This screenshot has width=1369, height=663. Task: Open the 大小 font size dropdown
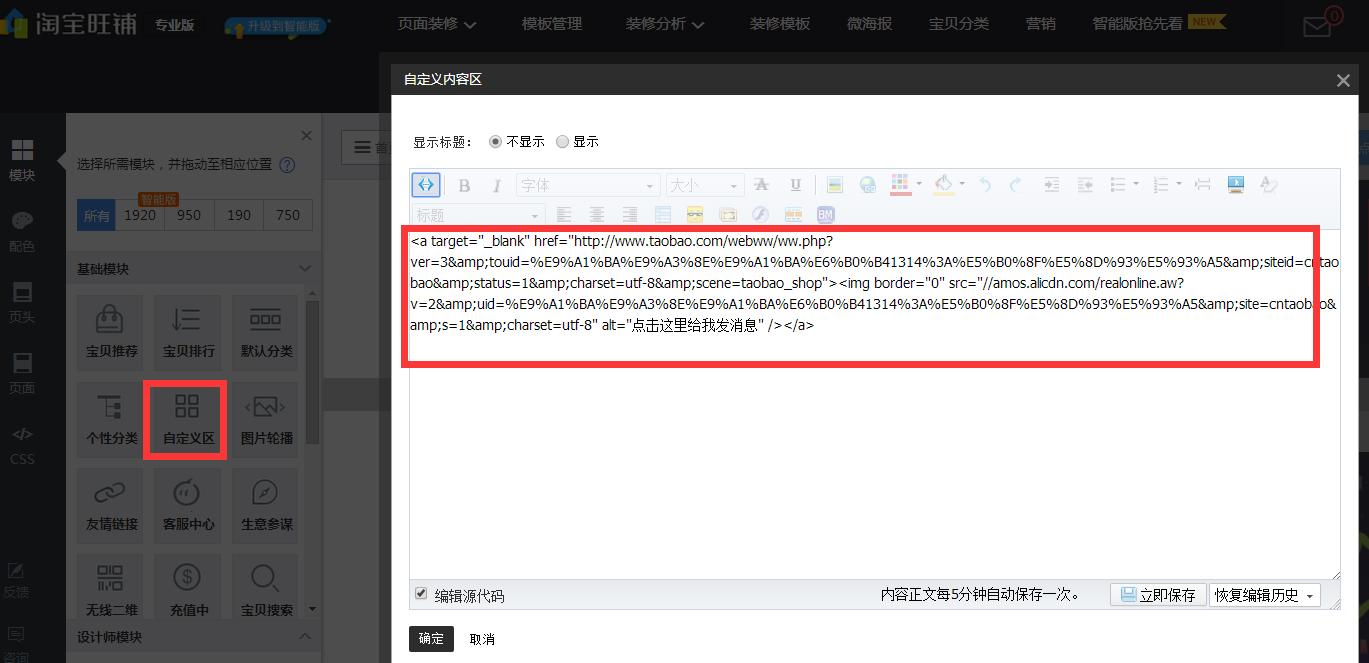704,185
